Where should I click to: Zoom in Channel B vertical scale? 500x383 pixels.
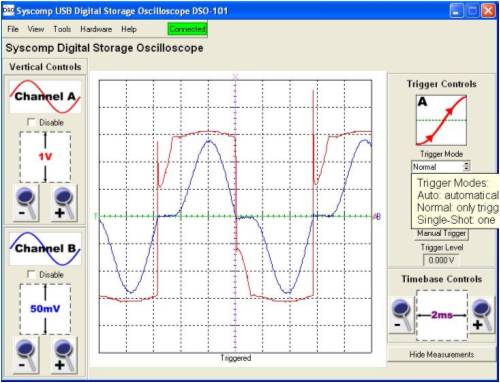[64, 355]
